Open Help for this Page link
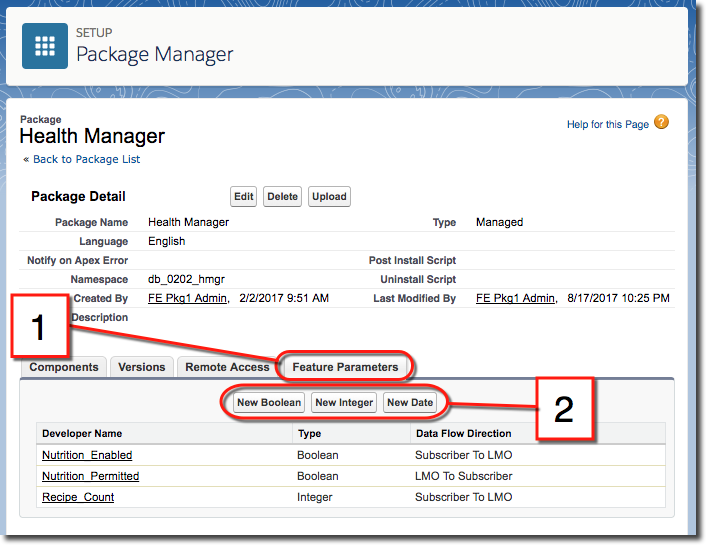Screen dimensions: 706x545 [607, 124]
